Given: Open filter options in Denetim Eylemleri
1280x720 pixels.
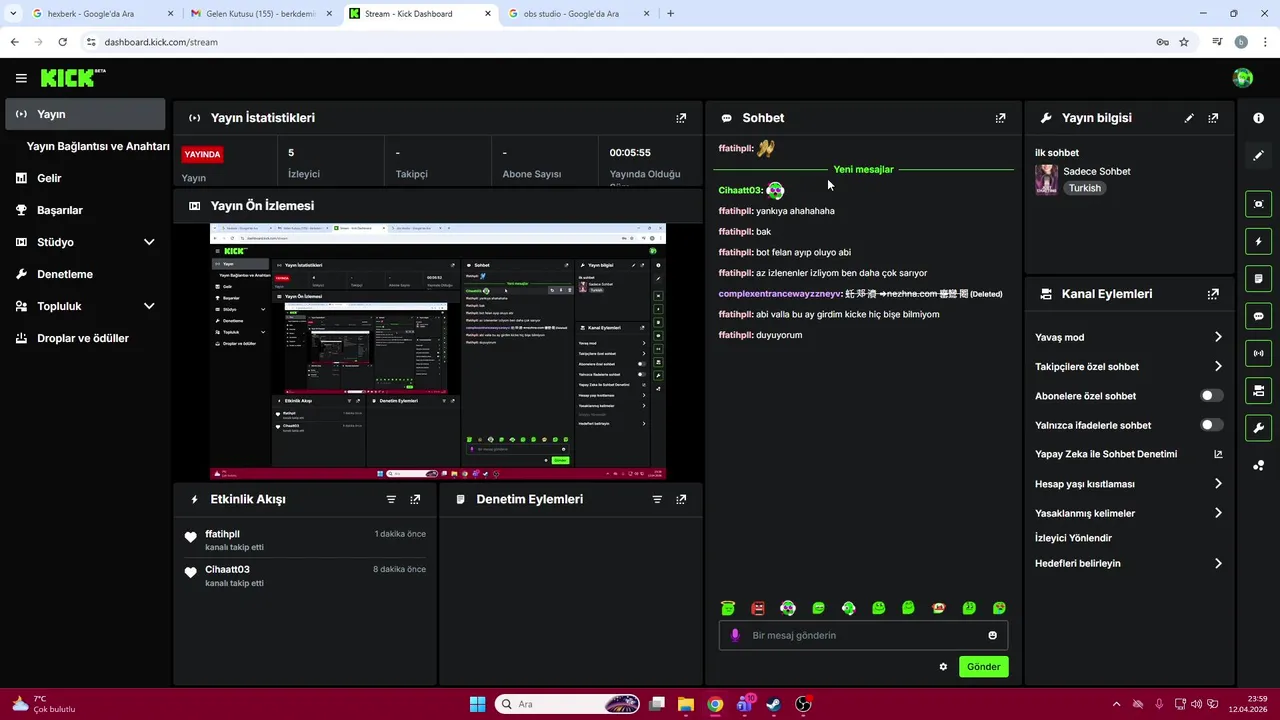Looking at the screenshot, I should tap(657, 499).
